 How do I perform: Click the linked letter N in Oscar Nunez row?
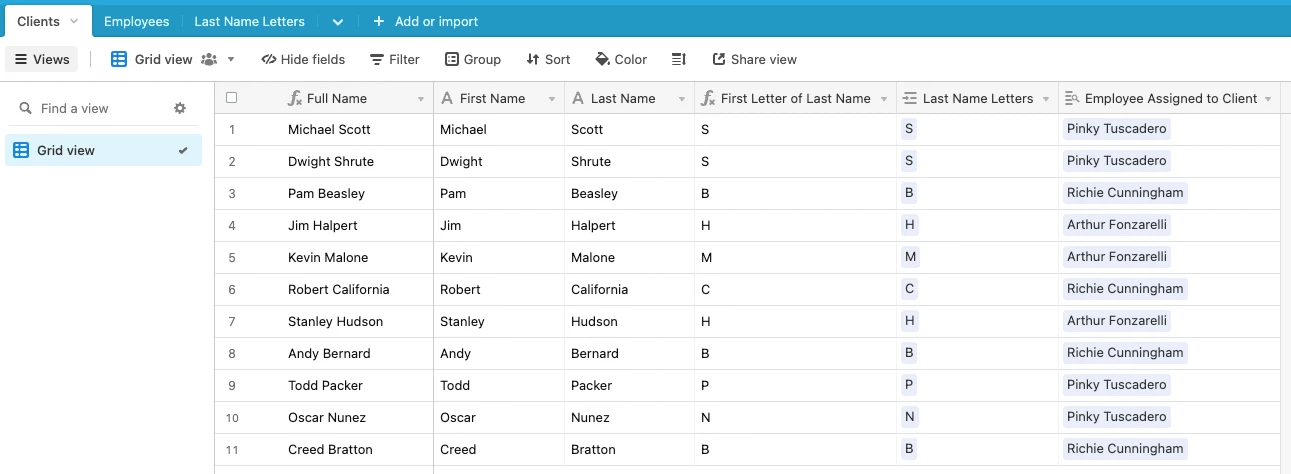pyautogui.click(x=910, y=417)
